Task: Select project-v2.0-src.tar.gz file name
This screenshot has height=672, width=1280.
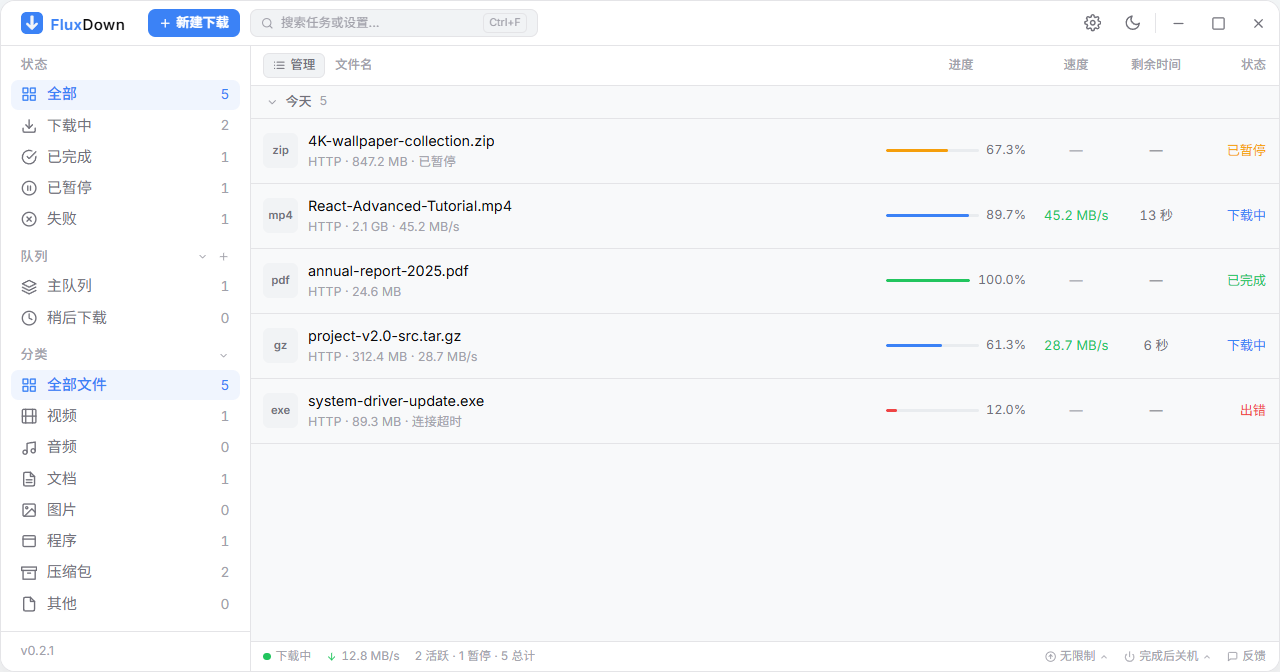Action: 384,336
